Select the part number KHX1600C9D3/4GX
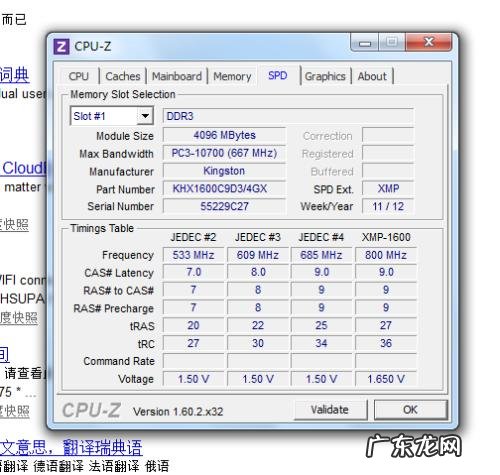This screenshot has width=500, height=475. point(224,189)
